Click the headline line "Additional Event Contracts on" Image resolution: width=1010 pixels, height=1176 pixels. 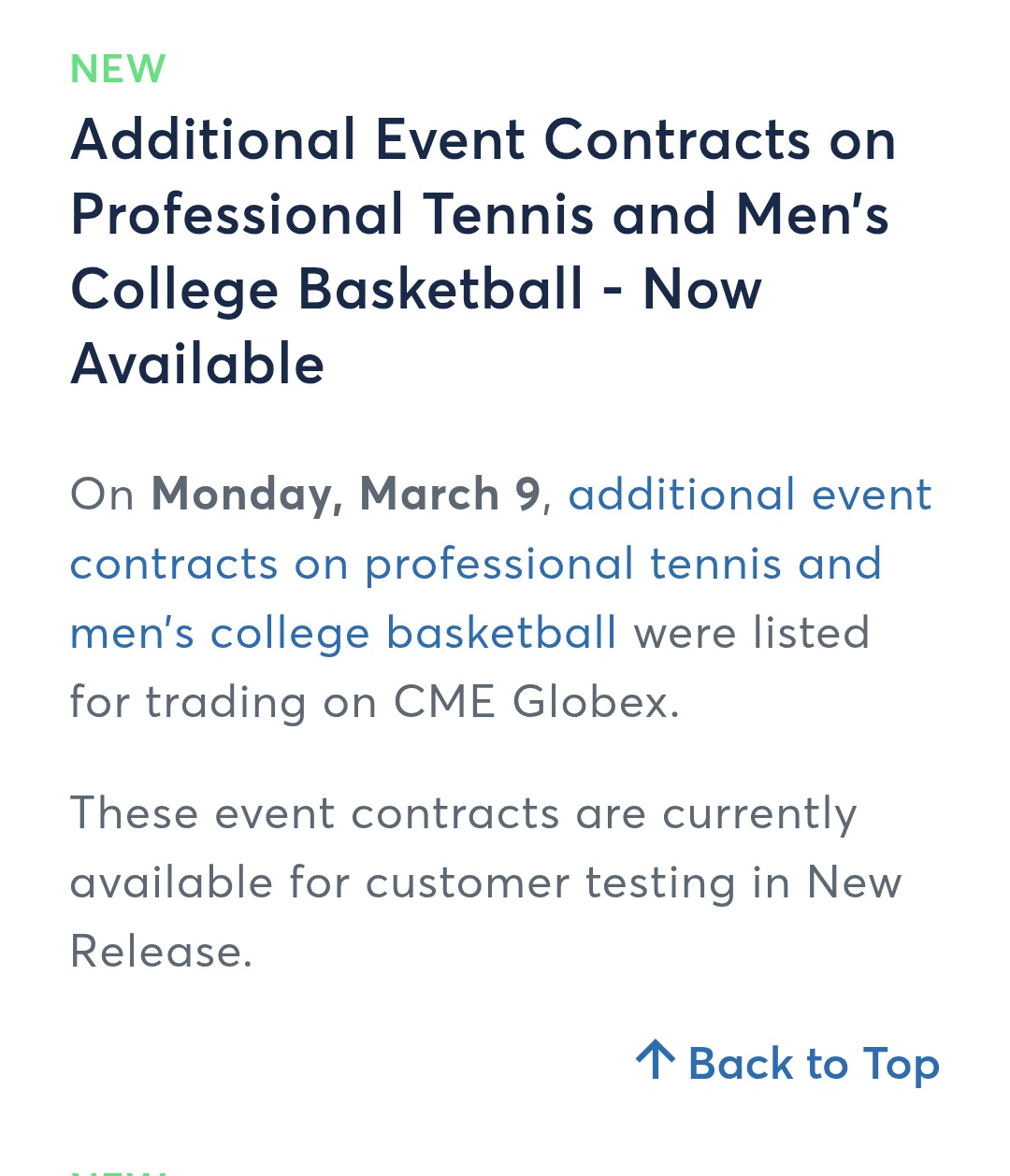(x=483, y=140)
